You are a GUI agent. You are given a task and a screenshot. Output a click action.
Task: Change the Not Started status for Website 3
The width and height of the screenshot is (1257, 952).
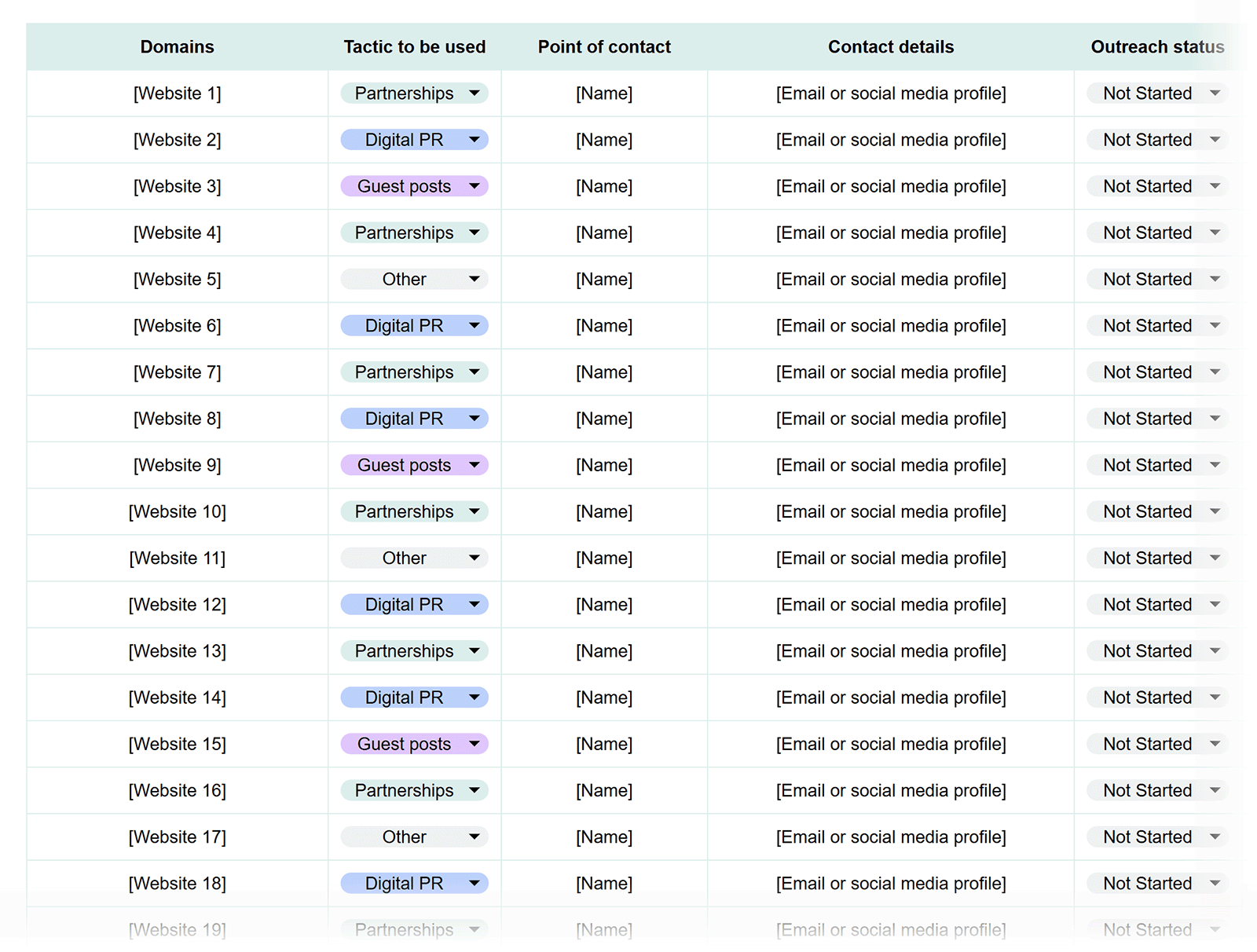click(x=1157, y=186)
